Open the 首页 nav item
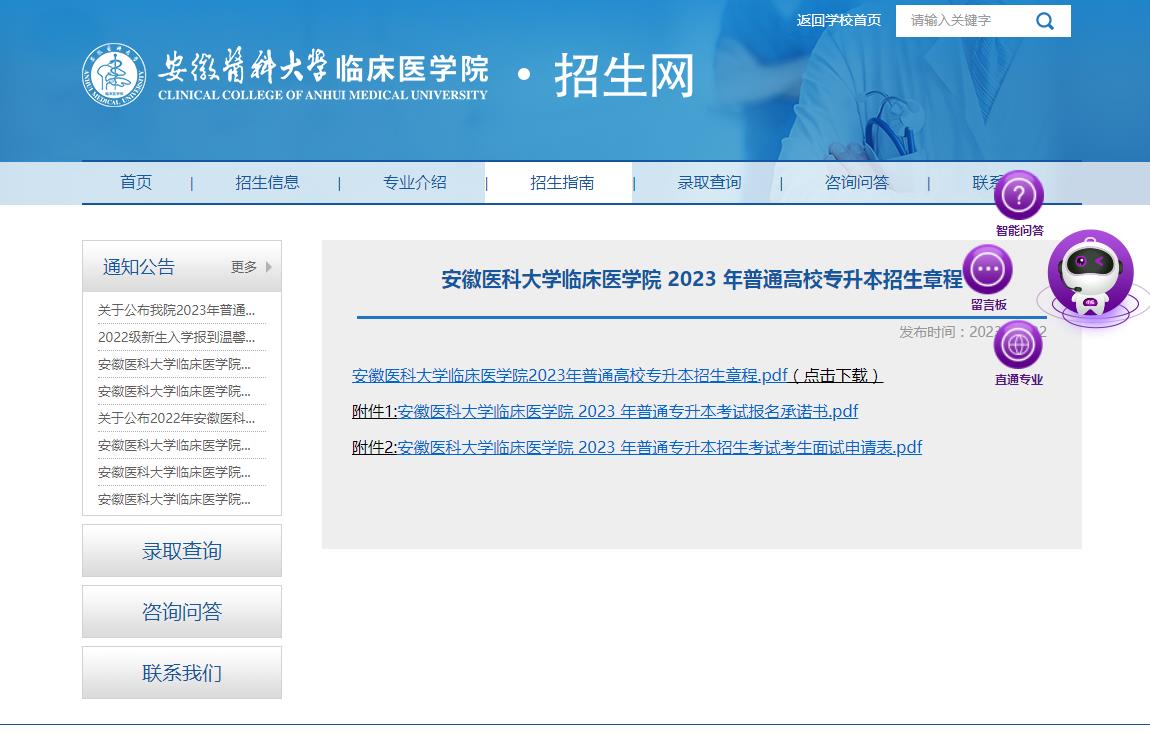Screen dimensions: 1150x750 (136, 183)
